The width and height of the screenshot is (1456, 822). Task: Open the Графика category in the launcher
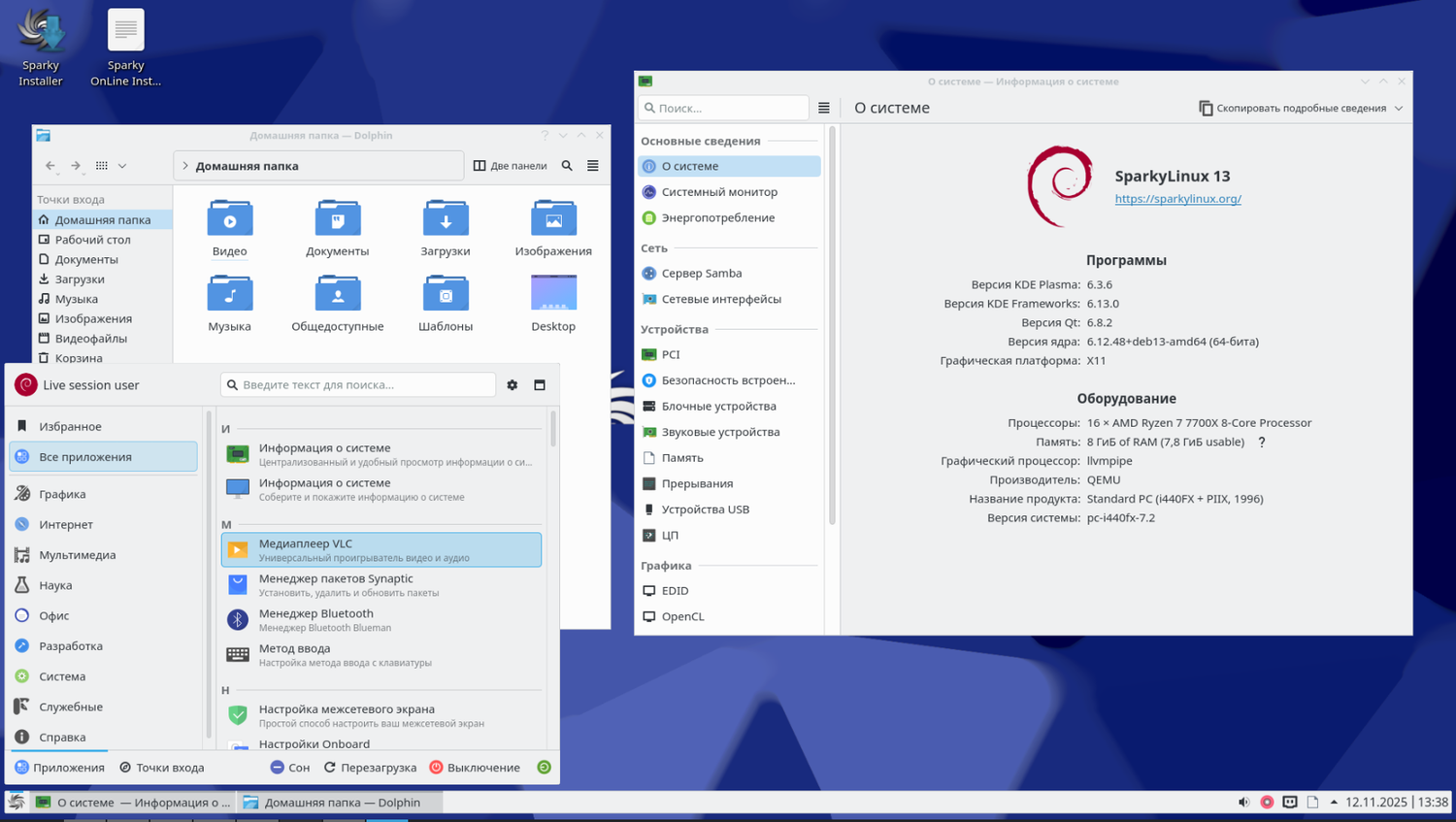click(x=103, y=494)
